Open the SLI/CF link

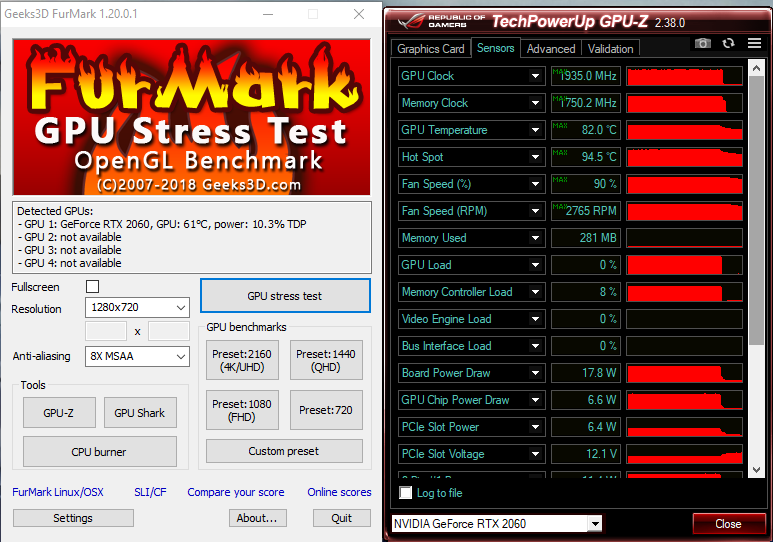pyautogui.click(x=150, y=492)
